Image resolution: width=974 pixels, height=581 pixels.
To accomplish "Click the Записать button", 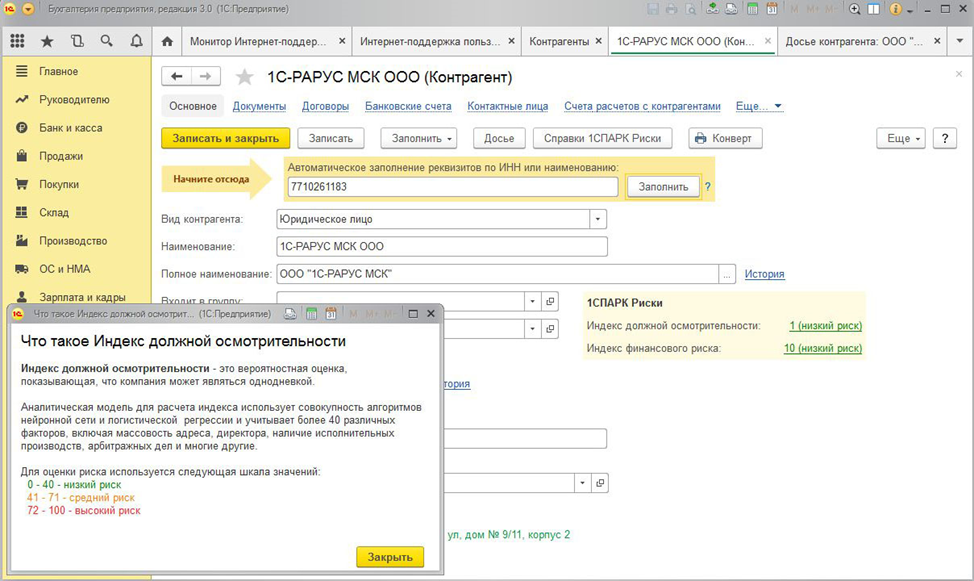I will click(331, 139).
